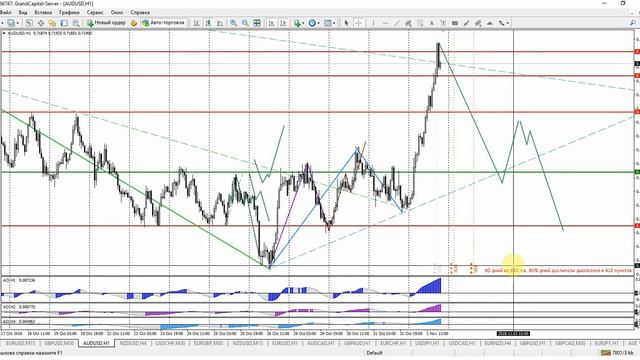
Task: Switch chart to line chart mode
Action: 220,23
